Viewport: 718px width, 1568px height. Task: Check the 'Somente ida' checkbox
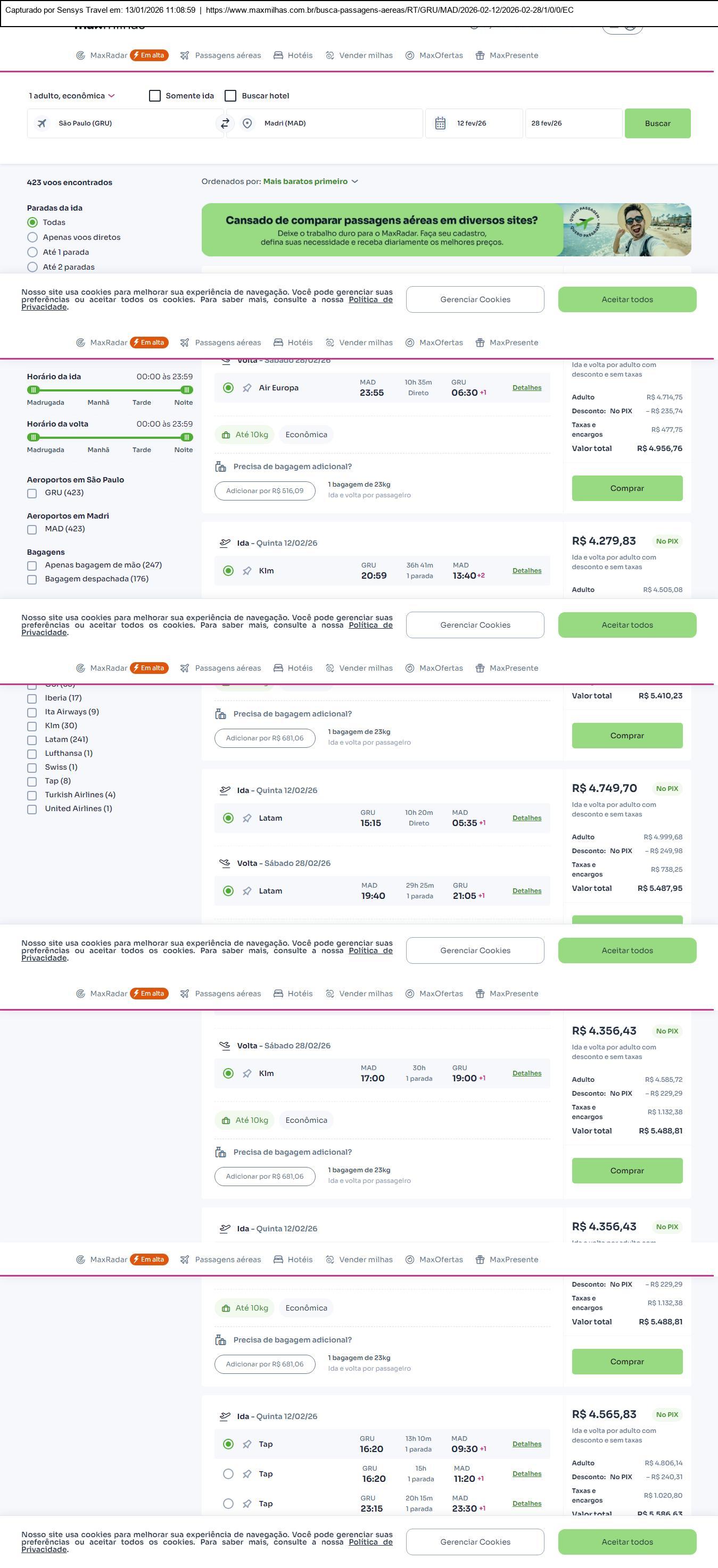coord(155,96)
